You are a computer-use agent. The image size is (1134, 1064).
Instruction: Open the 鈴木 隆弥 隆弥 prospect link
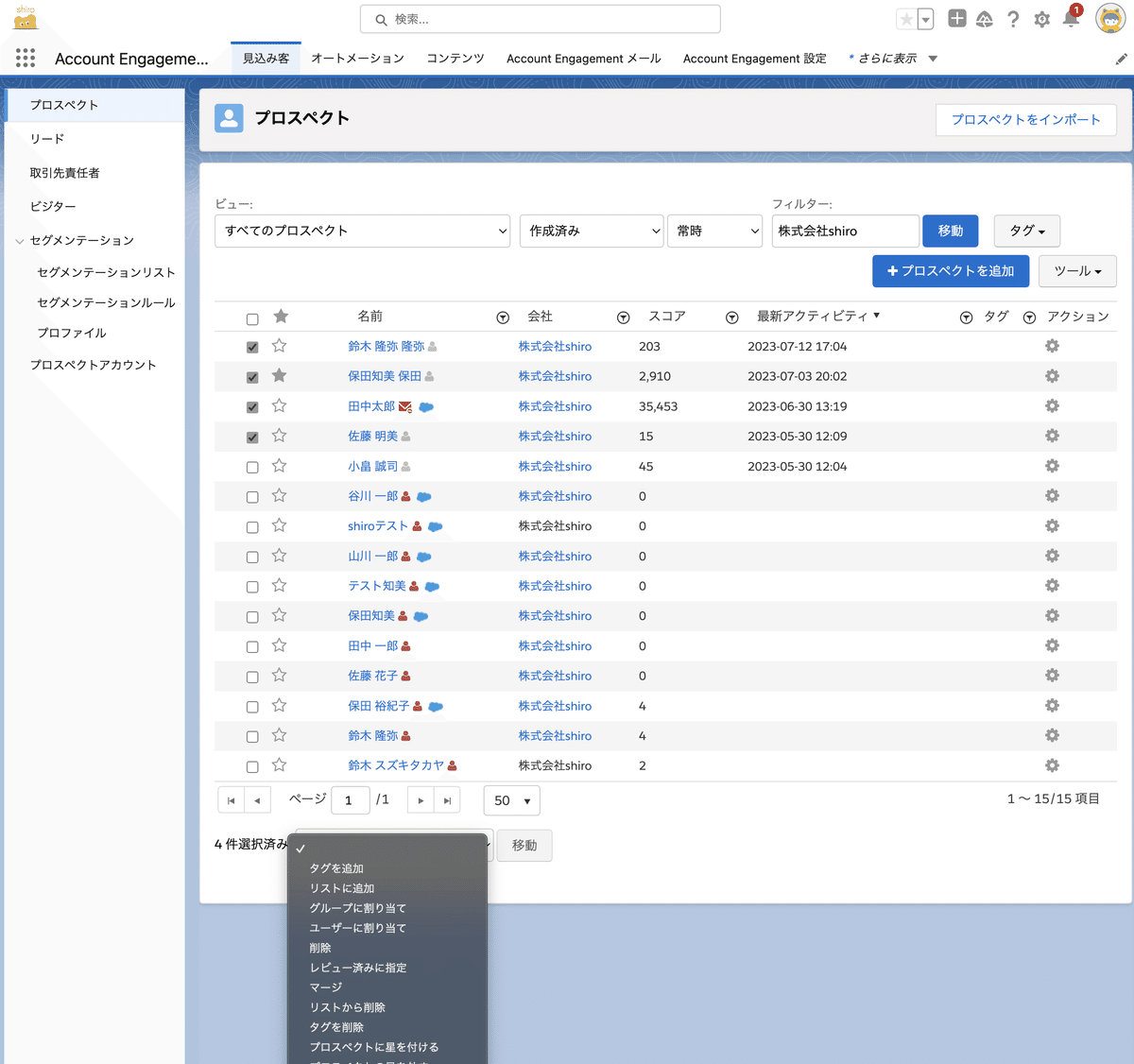[386, 347]
